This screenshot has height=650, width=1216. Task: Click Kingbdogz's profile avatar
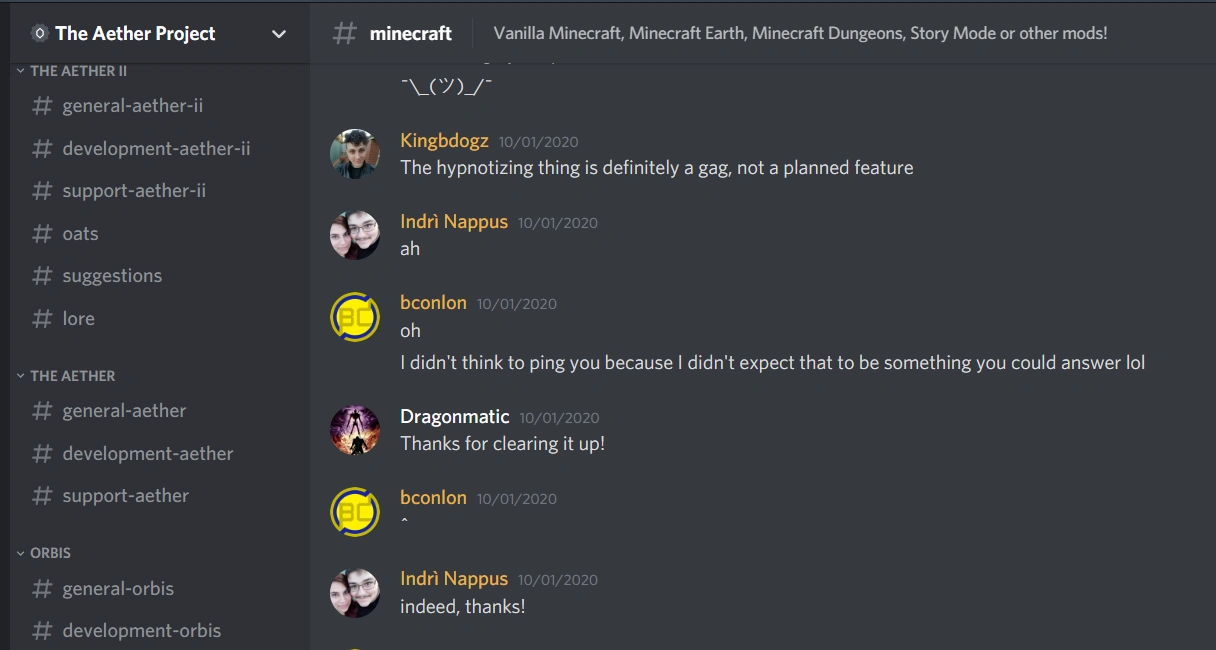pyautogui.click(x=355, y=154)
